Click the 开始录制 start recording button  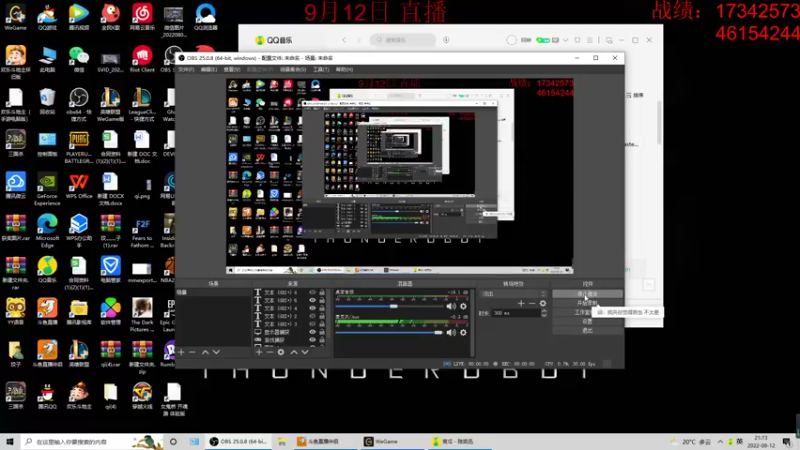coord(587,303)
